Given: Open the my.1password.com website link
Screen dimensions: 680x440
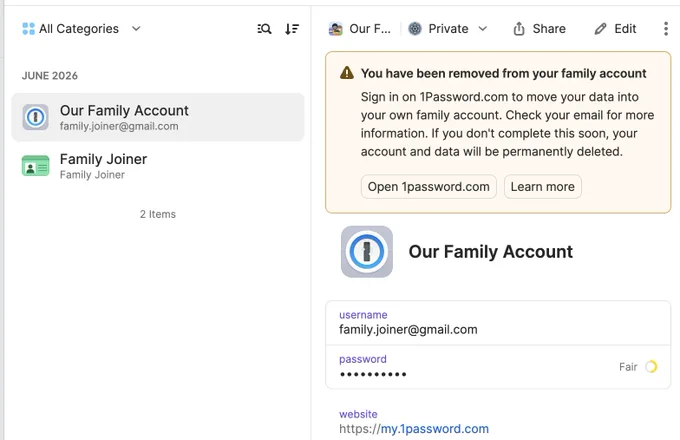Looking at the screenshot, I should point(435,429).
